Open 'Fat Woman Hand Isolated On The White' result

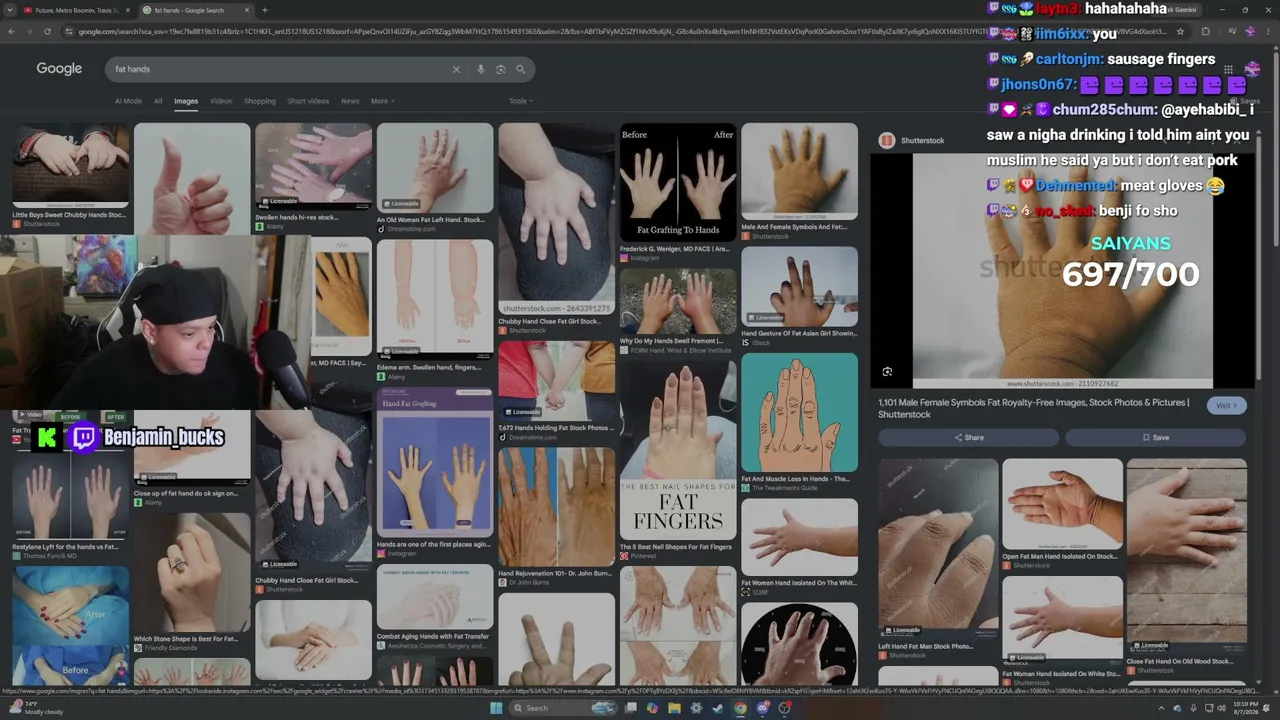(800, 537)
